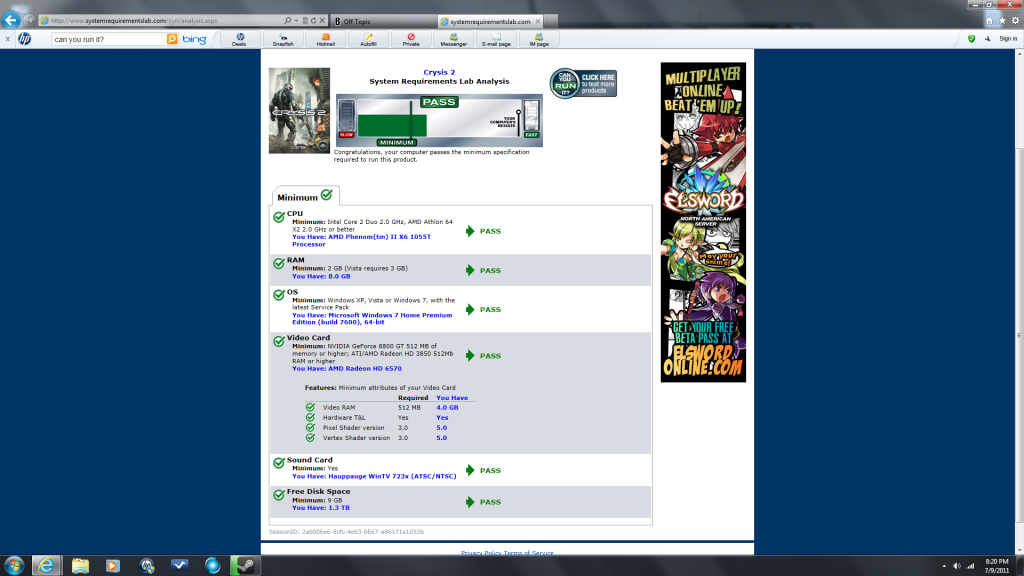
Task: Click the E-mail page toolbar button
Action: (496, 40)
